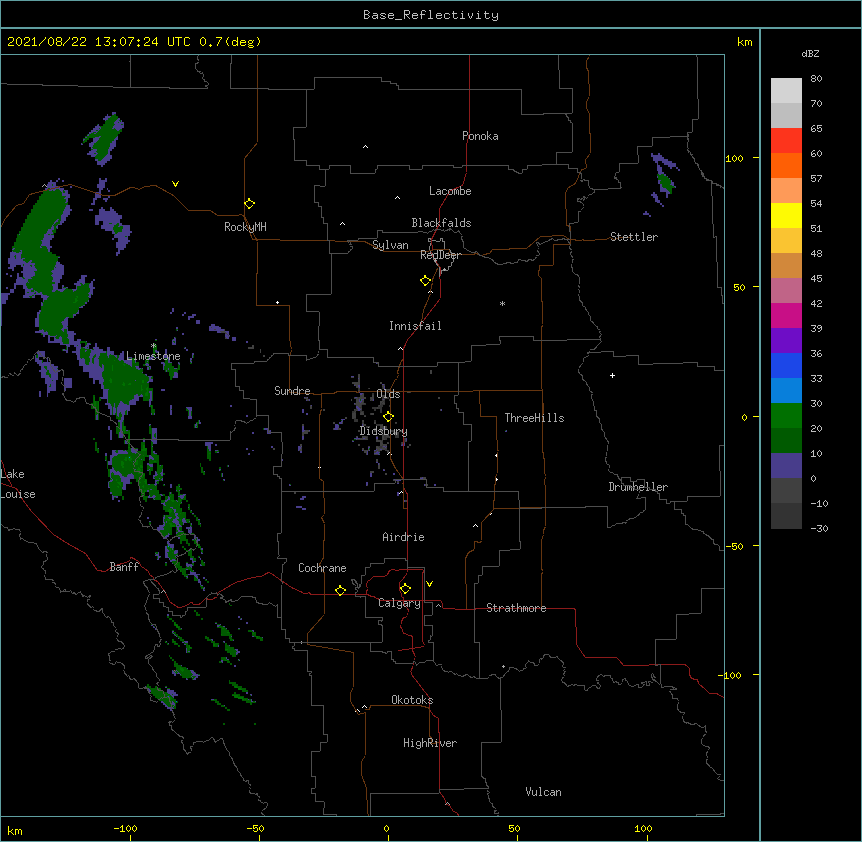862x842 pixels.
Task: Select the yellow diamond marker below Cochrane
Action: tap(340, 590)
